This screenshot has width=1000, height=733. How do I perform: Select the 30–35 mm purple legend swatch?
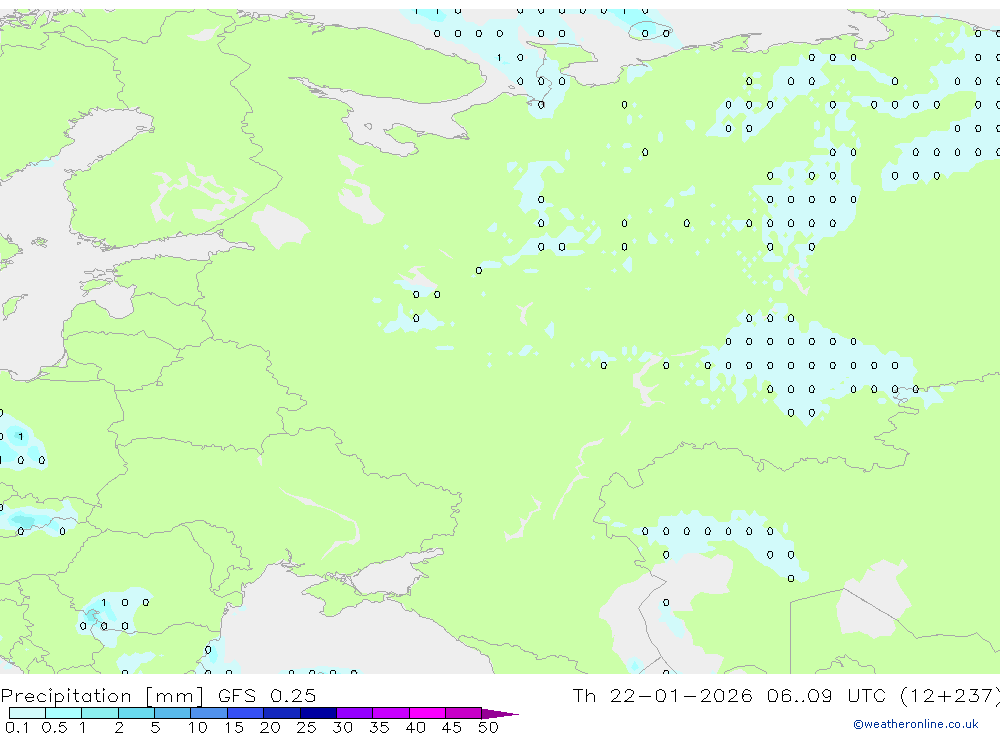point(355,713)
